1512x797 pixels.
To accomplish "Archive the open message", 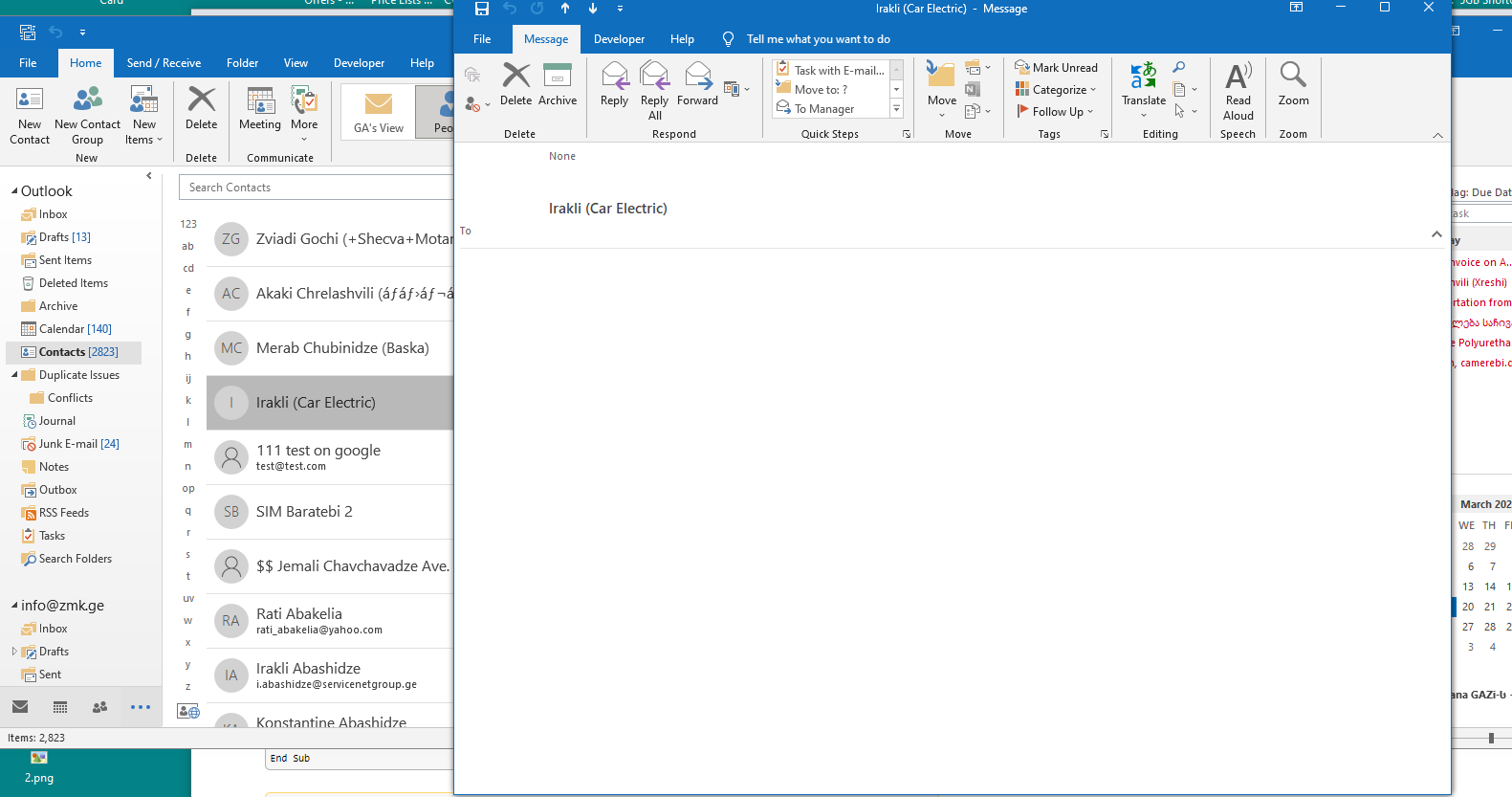I will click(558, 84).
